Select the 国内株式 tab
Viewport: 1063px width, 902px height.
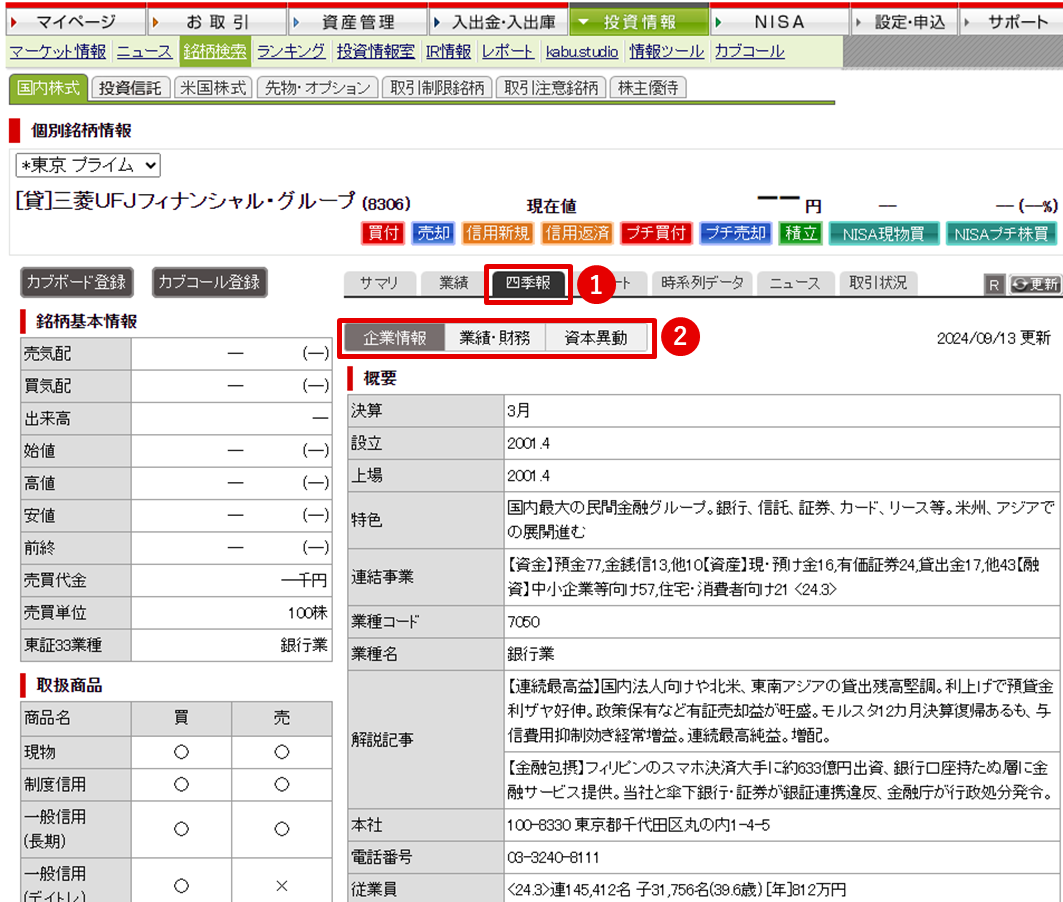point(48,88)
